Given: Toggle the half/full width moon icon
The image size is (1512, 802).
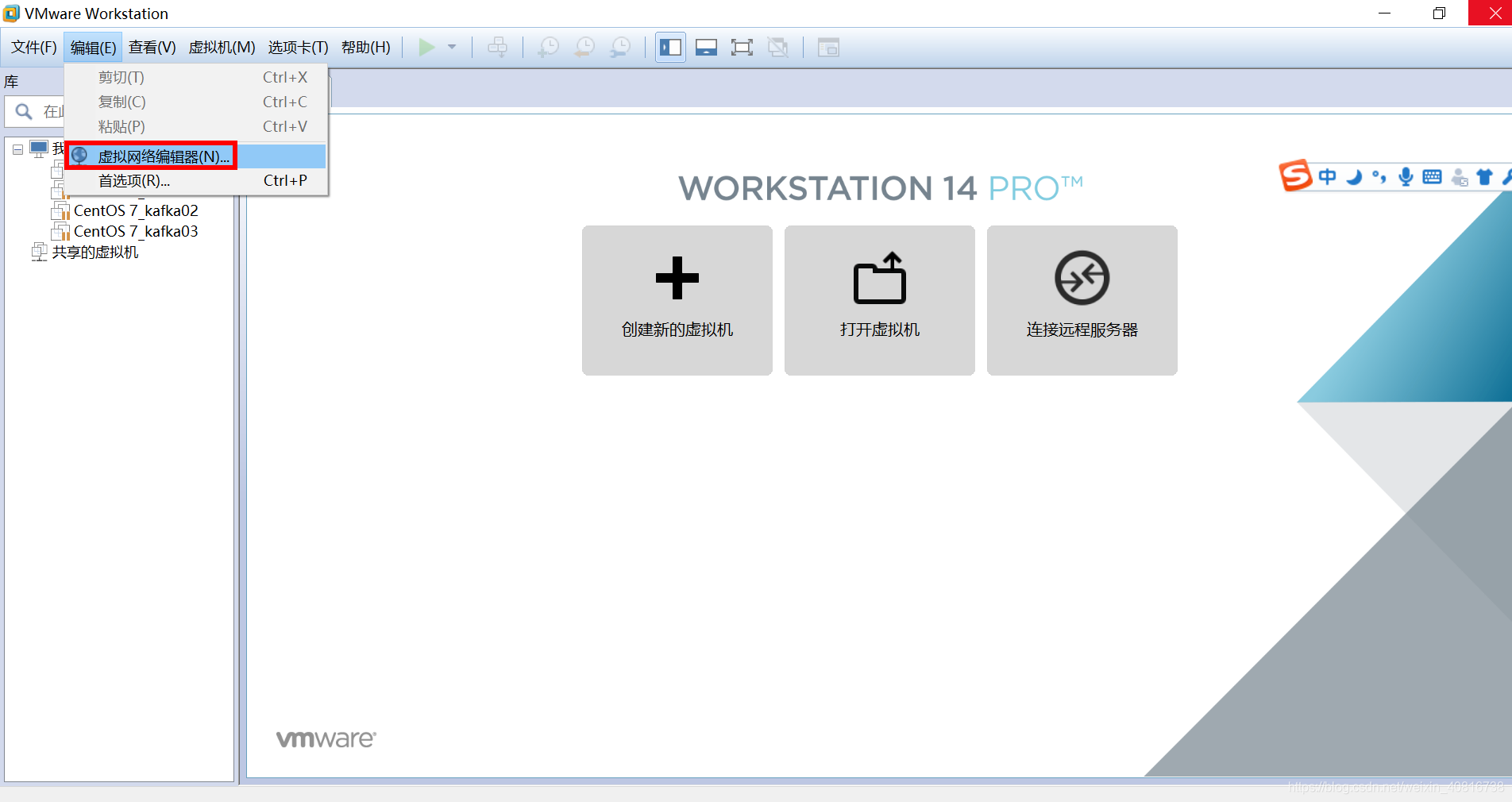Looking at the screenshot, I should [1354, 177].
